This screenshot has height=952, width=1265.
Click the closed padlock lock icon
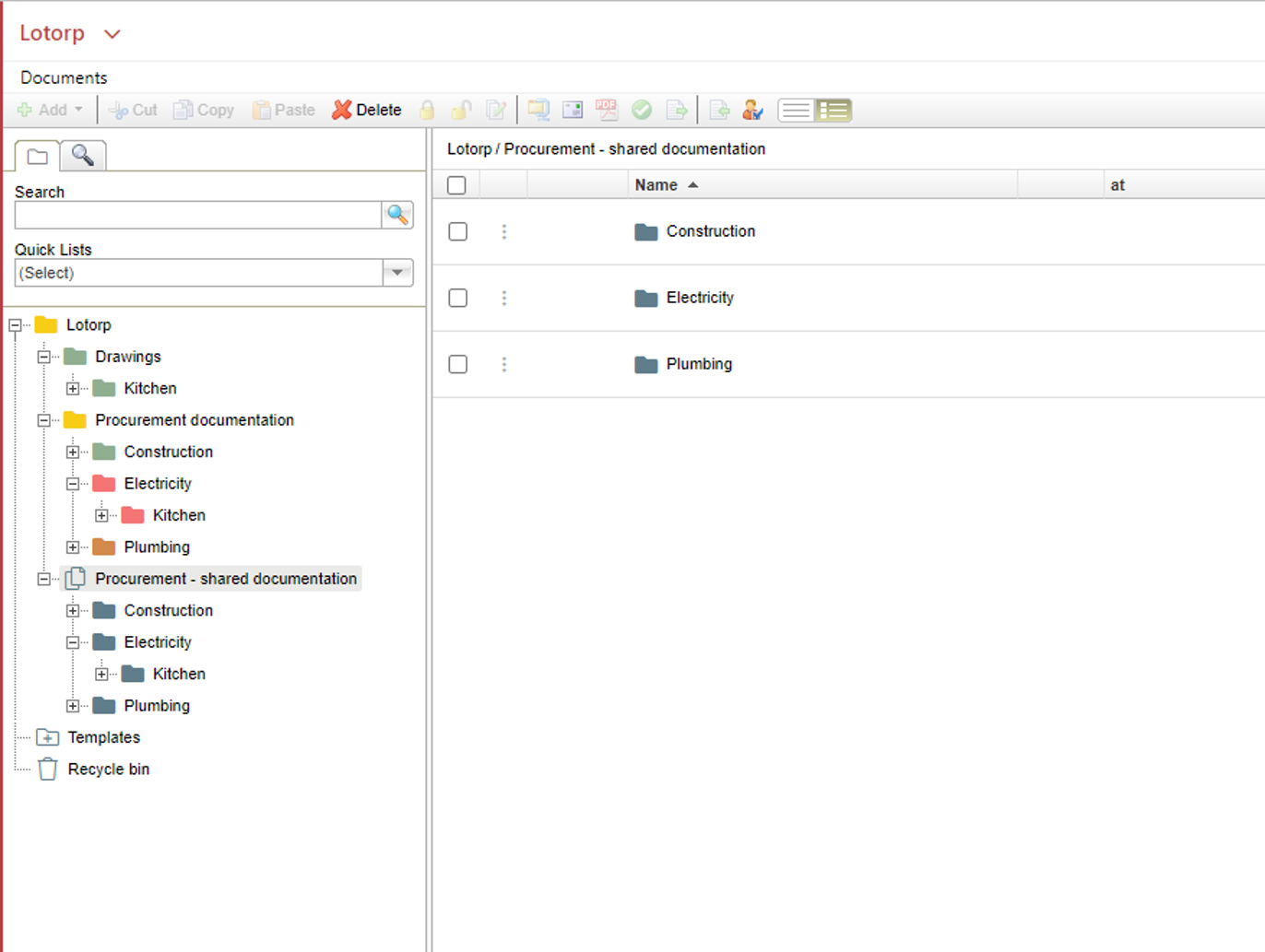[x=427, y=110]
